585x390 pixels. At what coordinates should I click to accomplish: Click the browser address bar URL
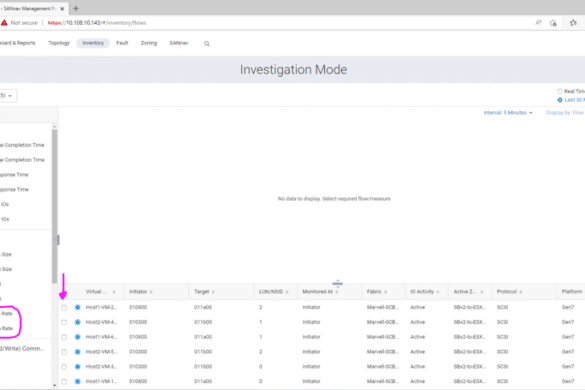click(97, 23)
